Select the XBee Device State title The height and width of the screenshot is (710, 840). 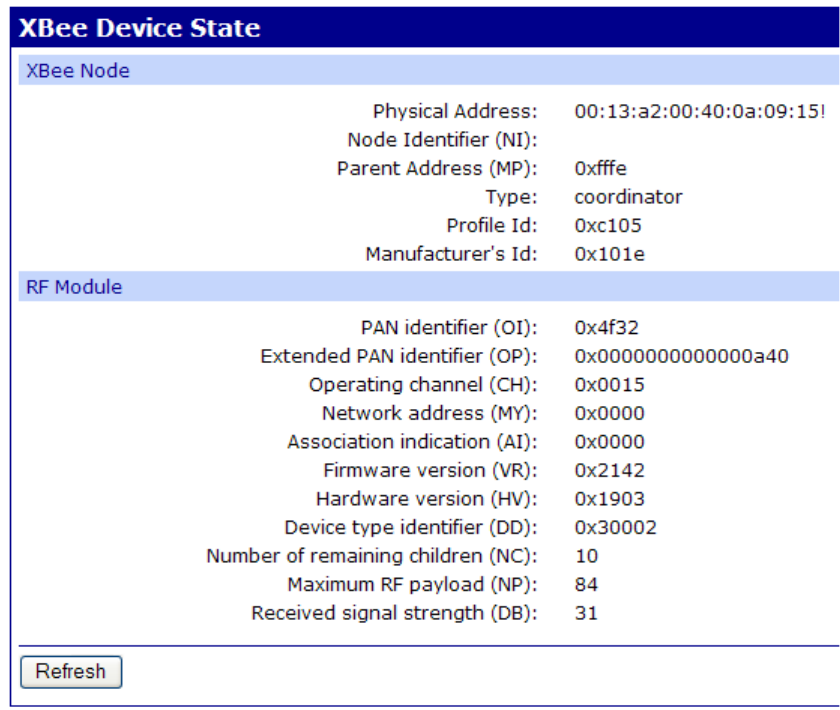(x=139, y=28)
